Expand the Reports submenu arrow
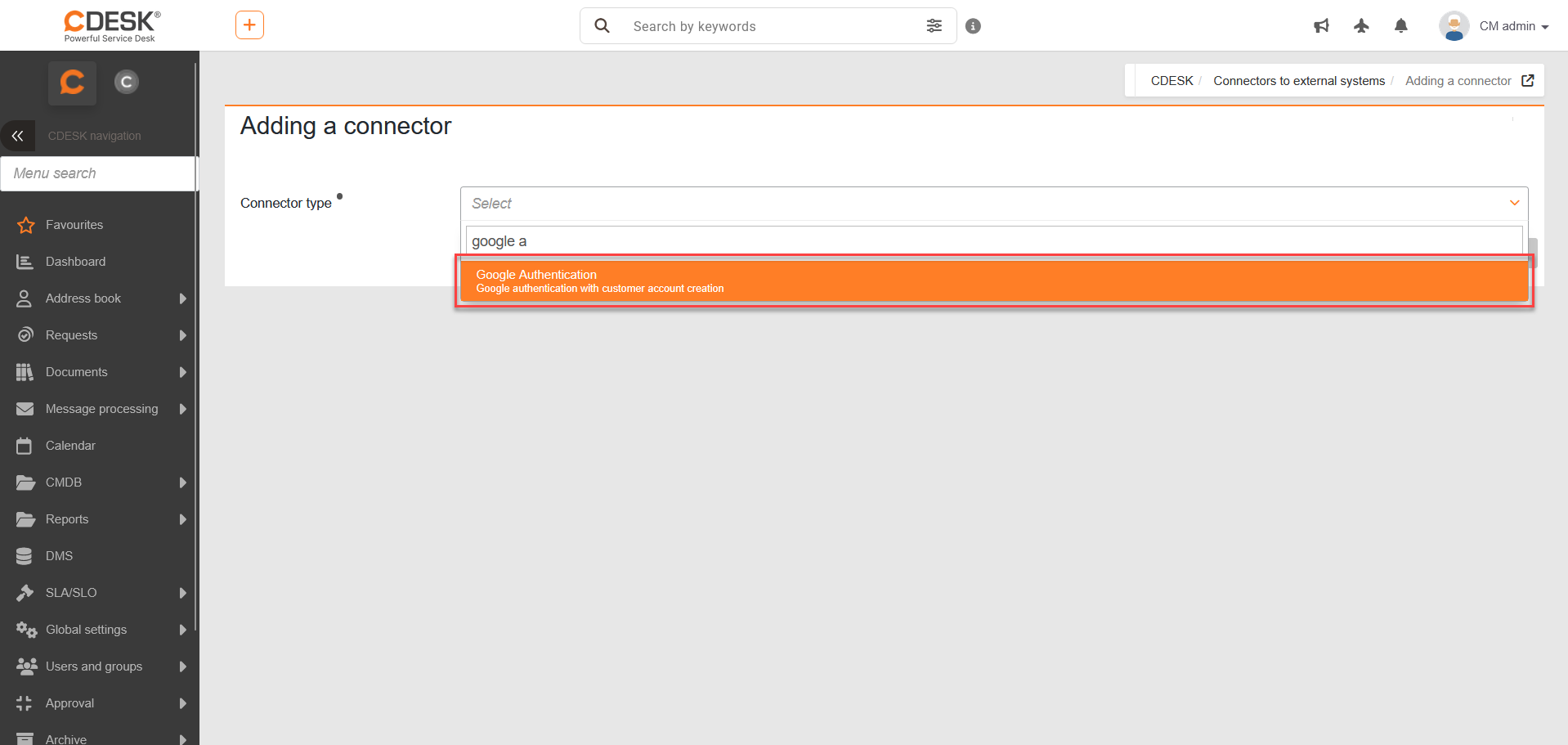 (x=183, y=519)
